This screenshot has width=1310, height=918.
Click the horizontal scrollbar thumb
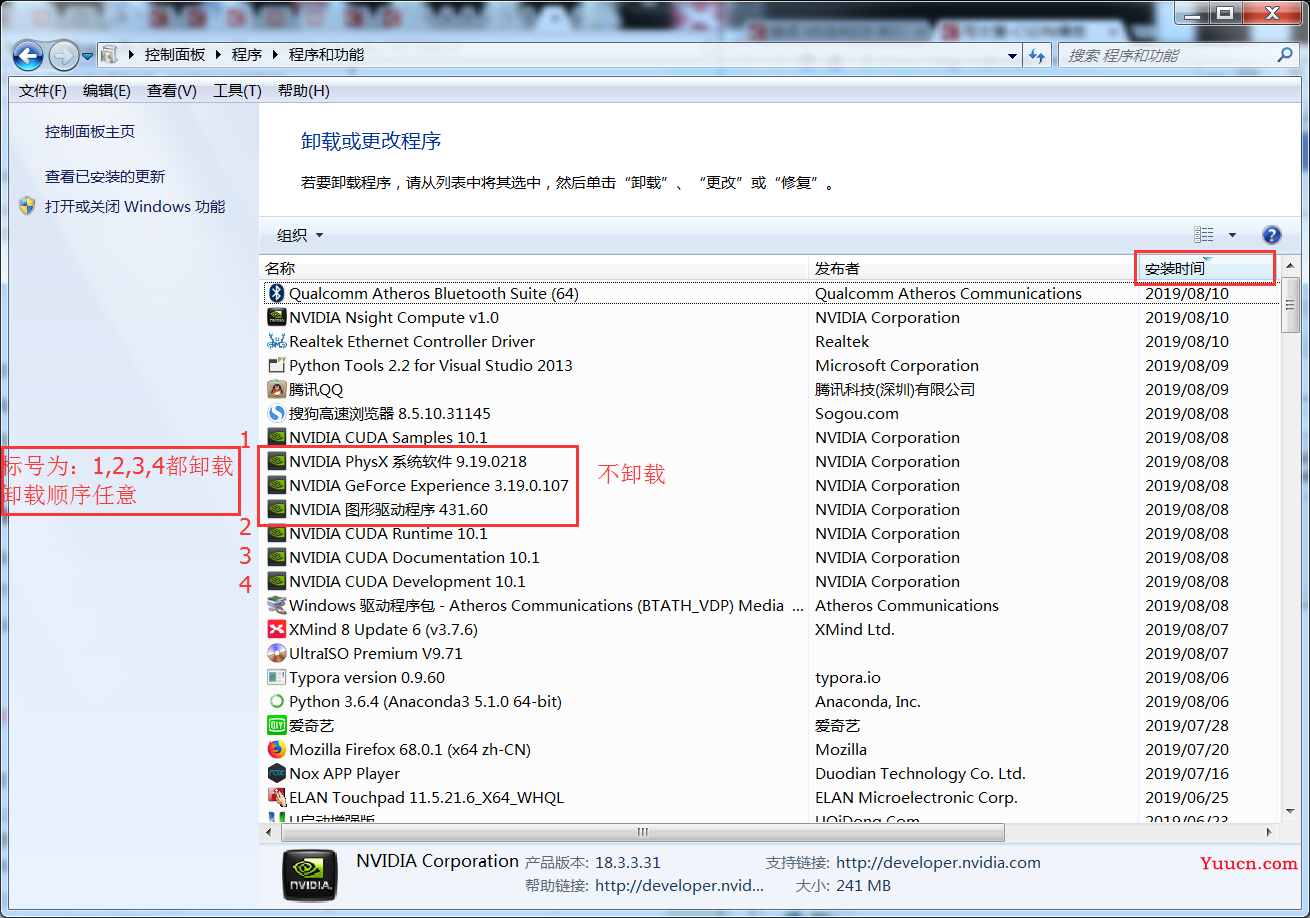(645, 832)
